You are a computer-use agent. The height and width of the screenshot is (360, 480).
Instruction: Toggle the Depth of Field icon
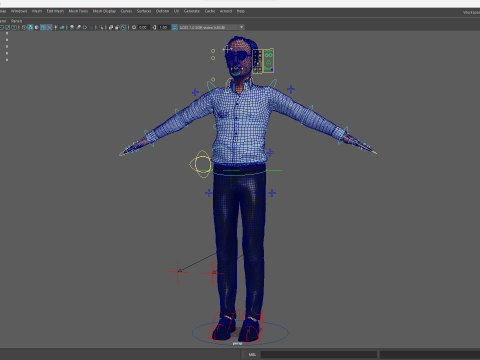click(x=91, y=27)
